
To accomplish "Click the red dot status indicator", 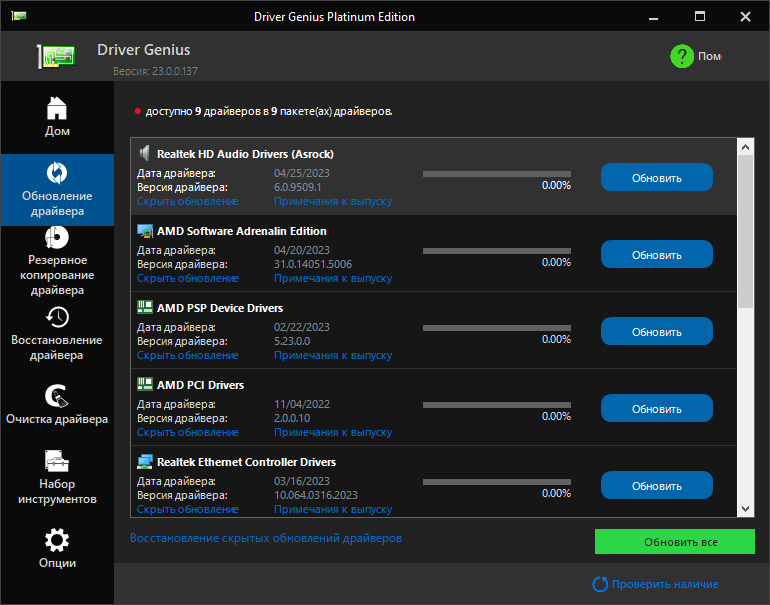I will pos(138,111).
